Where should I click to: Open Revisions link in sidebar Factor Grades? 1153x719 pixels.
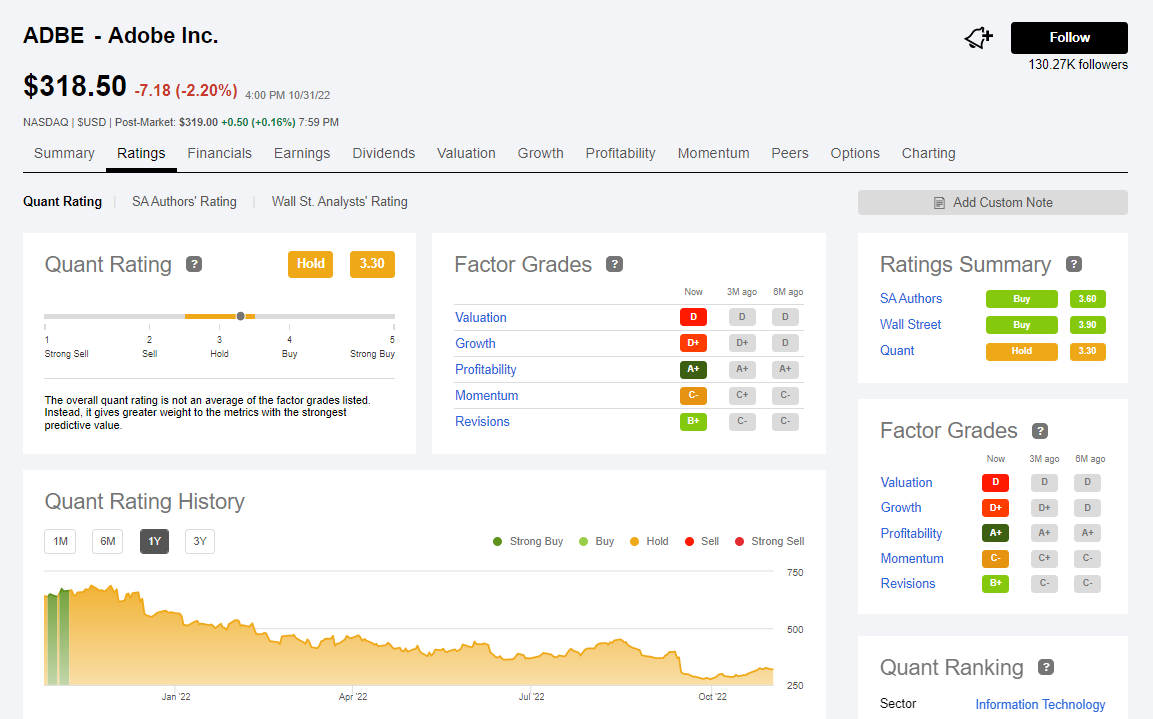click(908, 583)
